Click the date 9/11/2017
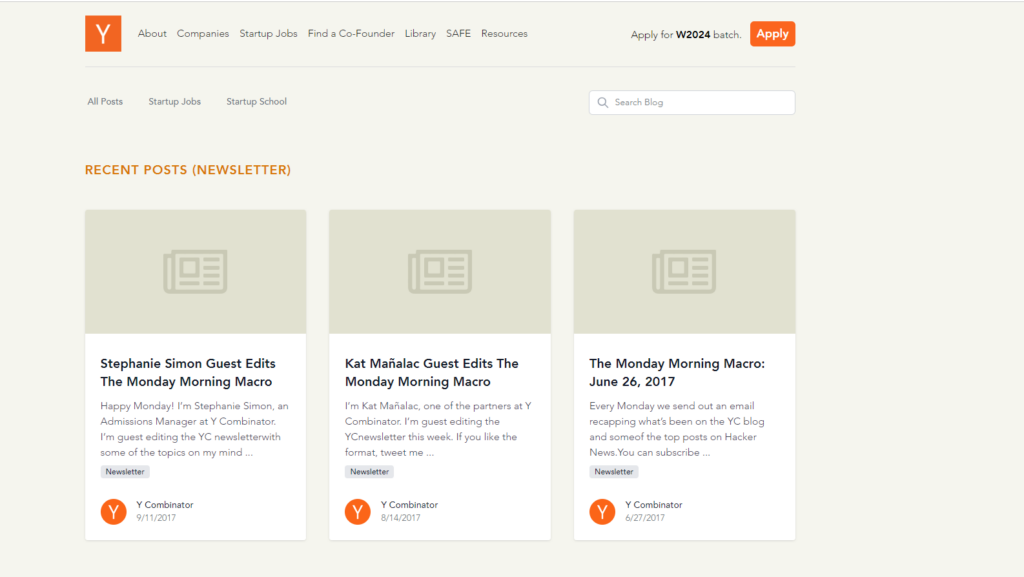 coord(156,518)
